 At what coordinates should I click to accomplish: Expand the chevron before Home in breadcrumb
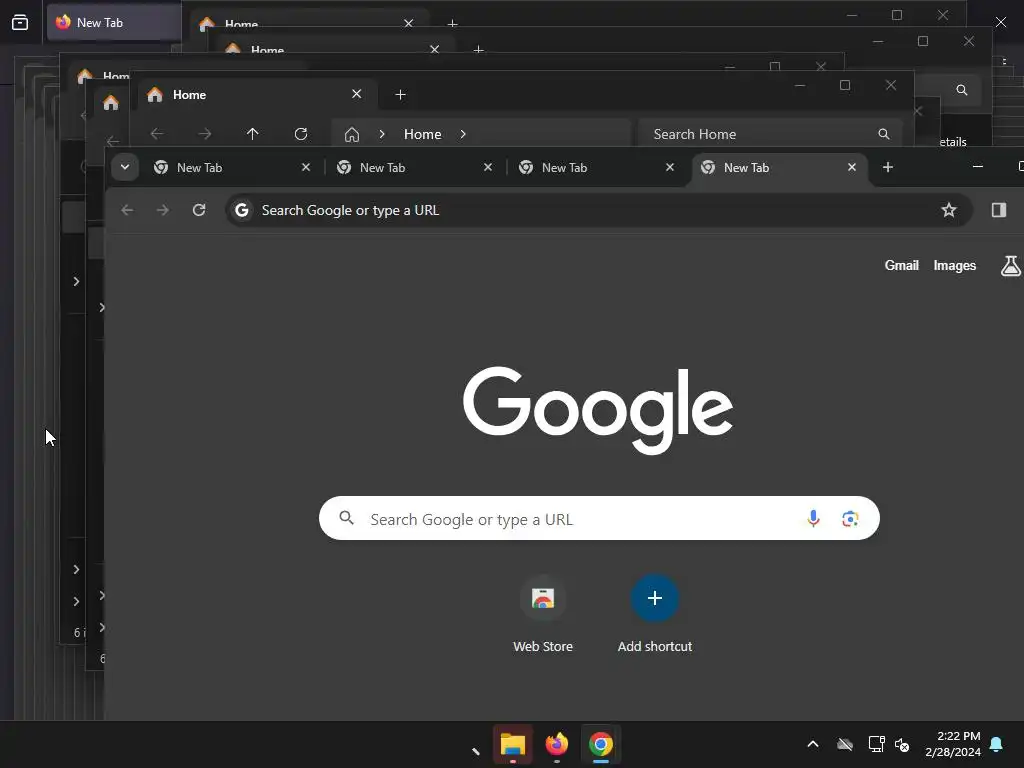tap(382, 134)
